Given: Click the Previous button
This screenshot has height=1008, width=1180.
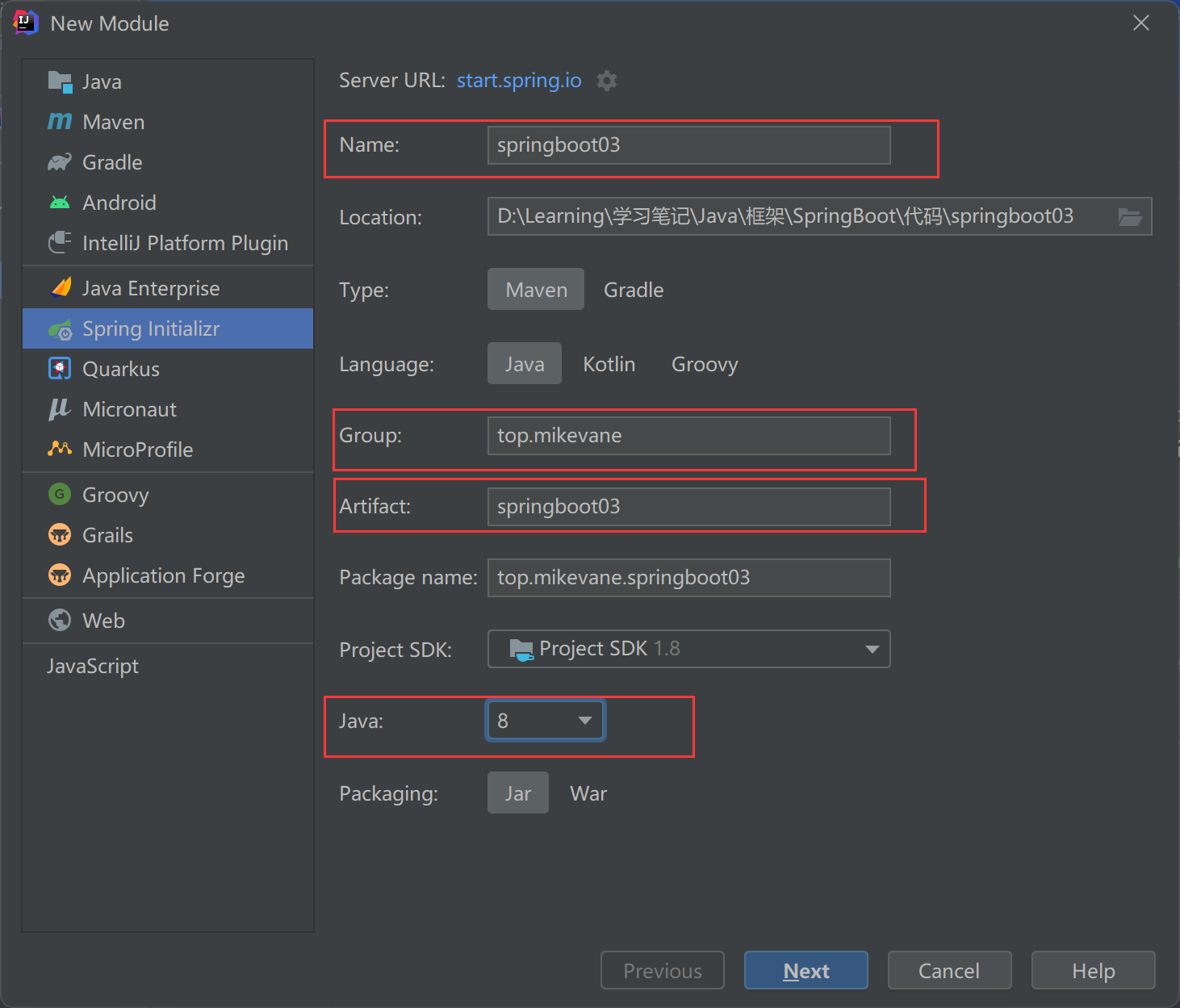Looking at the screenshot, I should (662, 970).
